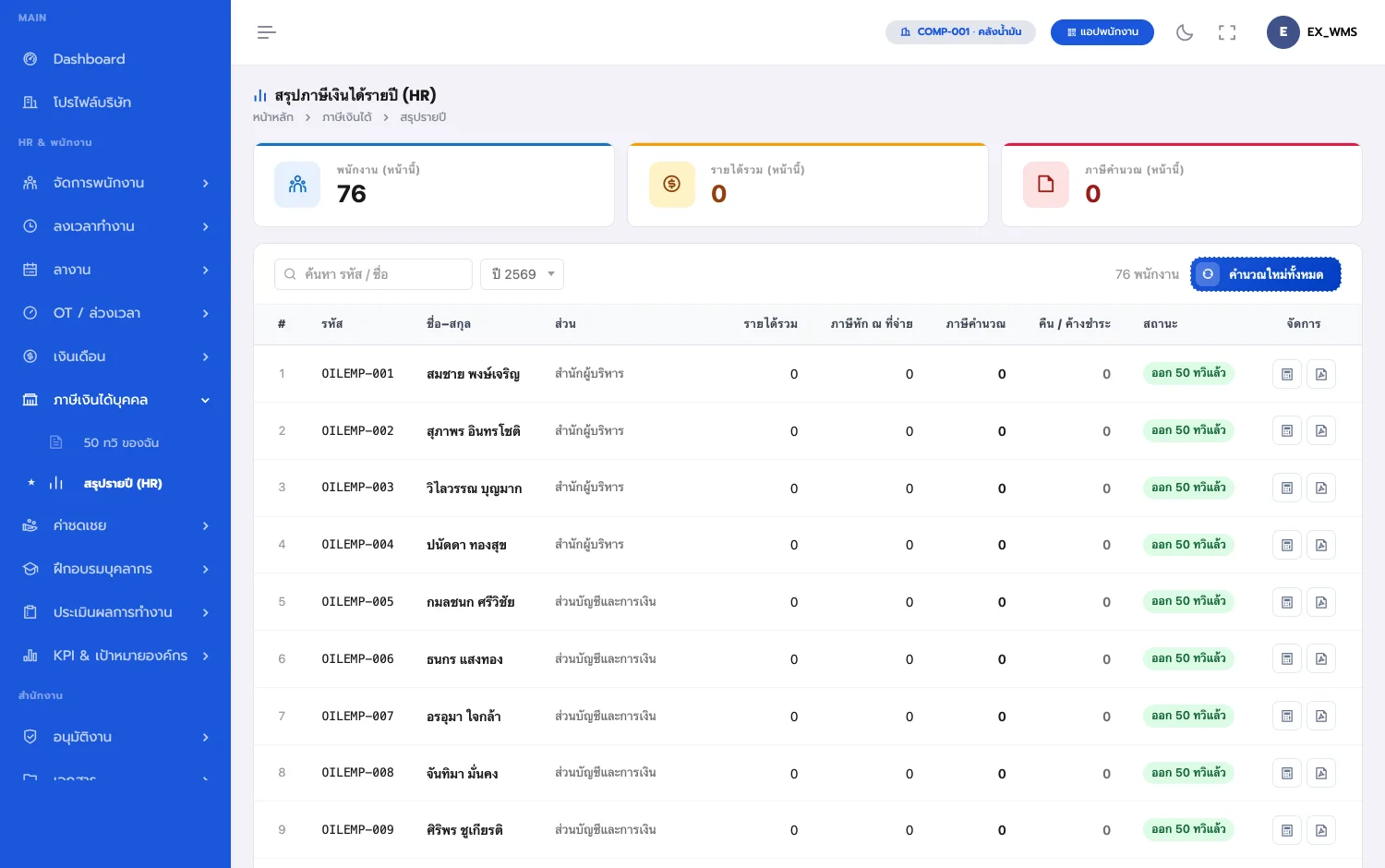Click the PDF document icon for OILEMP-008
Screen dimensions: 1385x868
tap(1321, 773)
